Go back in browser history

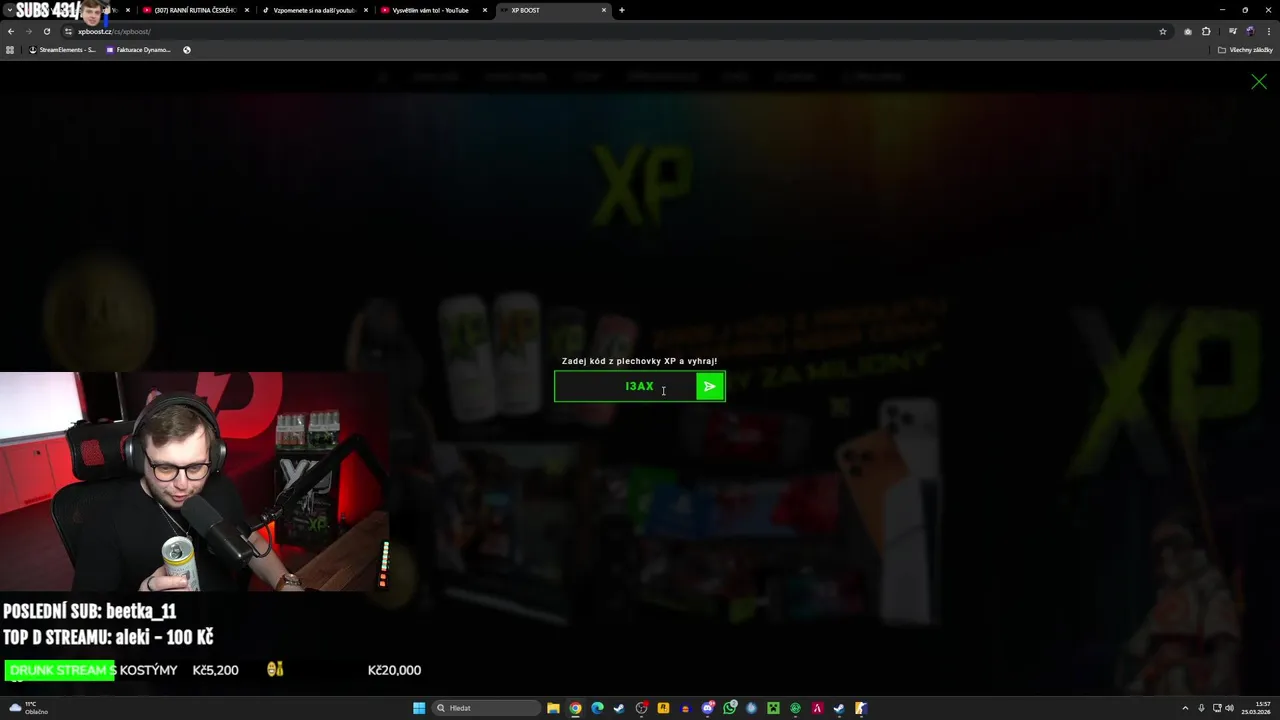coord(11,31)
